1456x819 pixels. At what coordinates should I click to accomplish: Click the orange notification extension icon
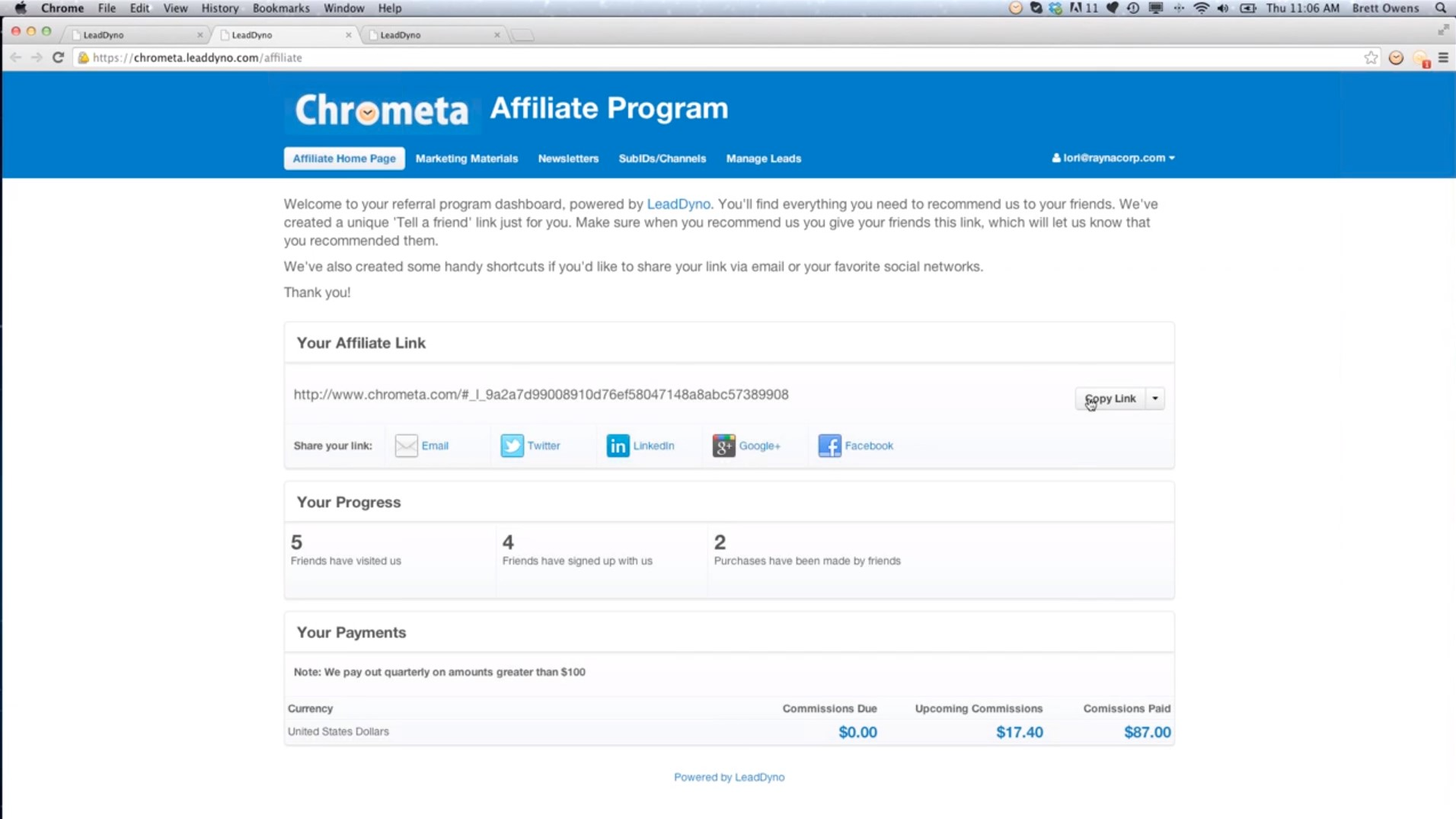[x=1421, y=59]
